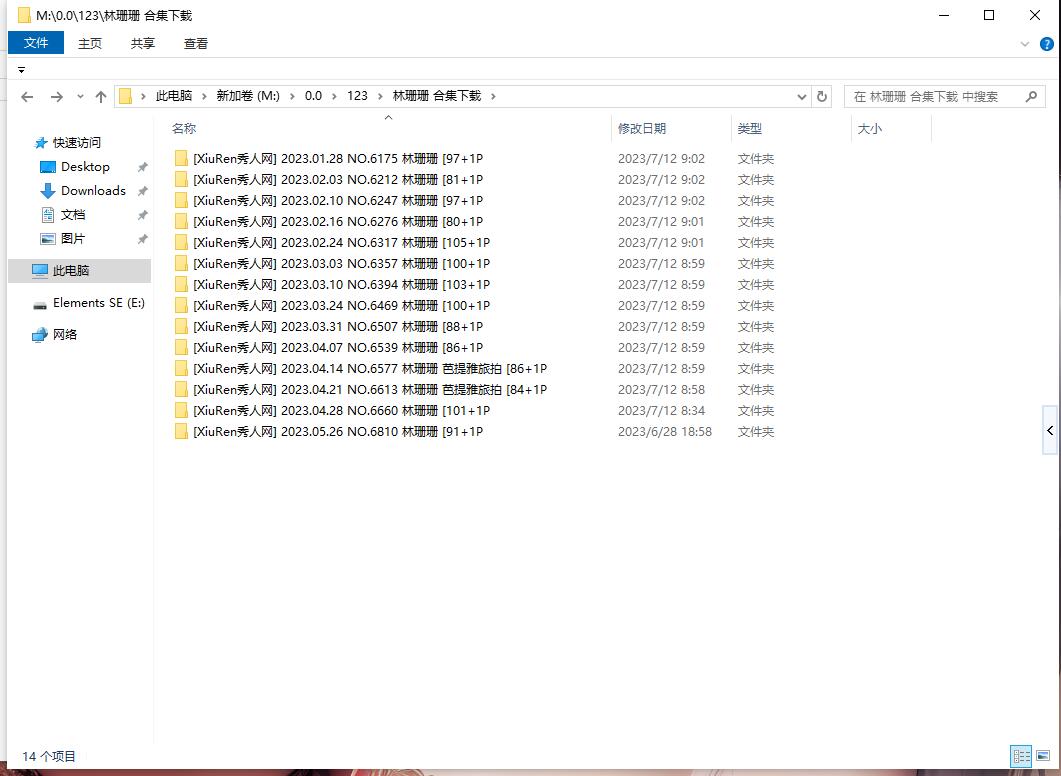Viewport: 1061px width, 776px height.
Task: Click the folder icon of the NO.6247 row
Action: coord(181,200)
